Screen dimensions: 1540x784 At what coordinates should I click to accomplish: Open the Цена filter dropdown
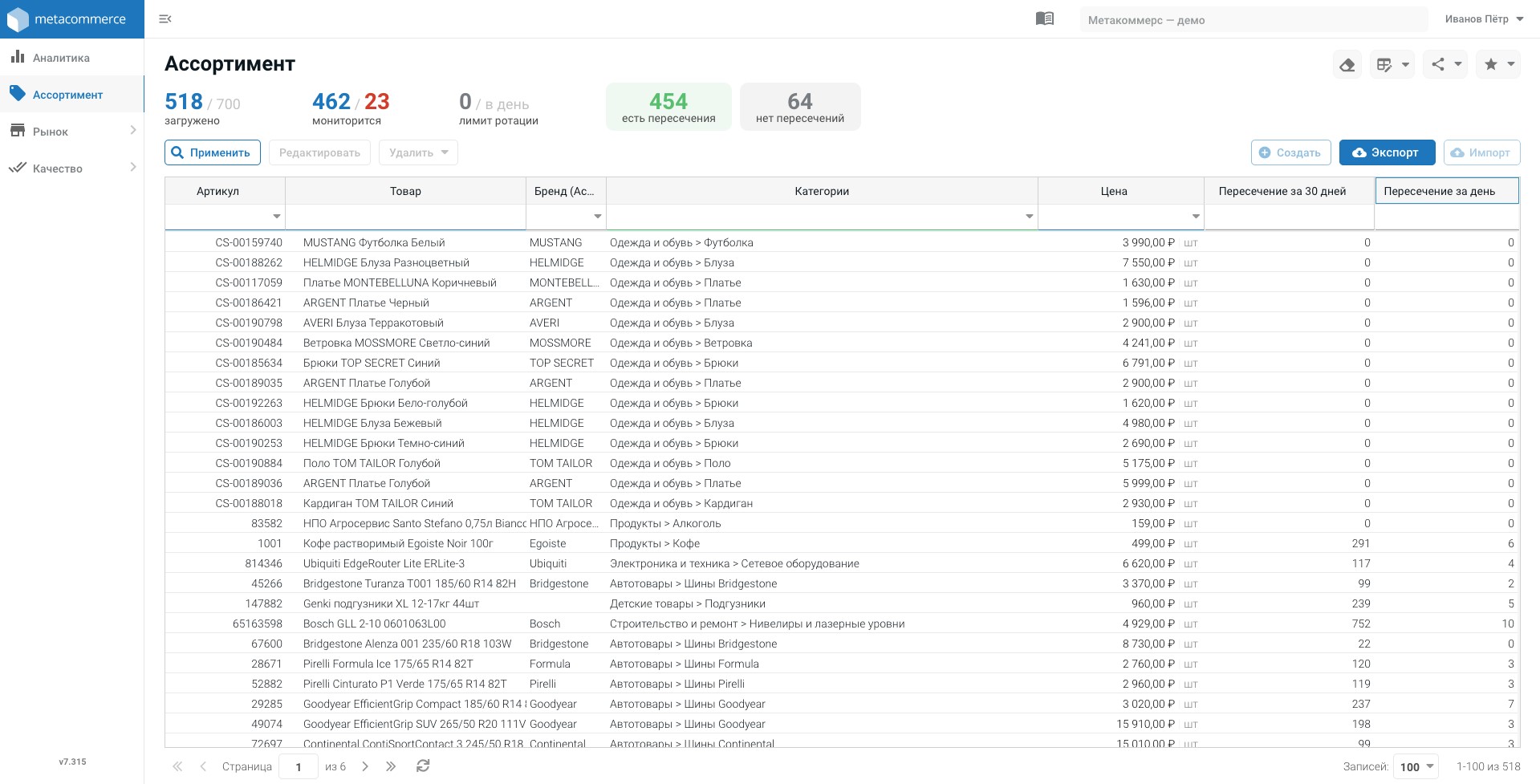click(x=1195, y=217)
